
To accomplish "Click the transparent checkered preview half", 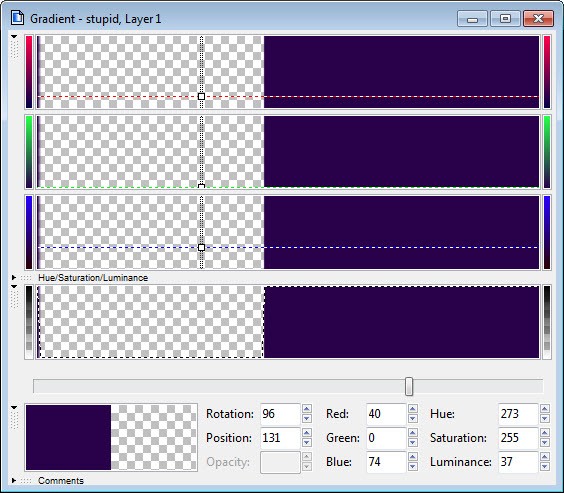I will 154,437.
